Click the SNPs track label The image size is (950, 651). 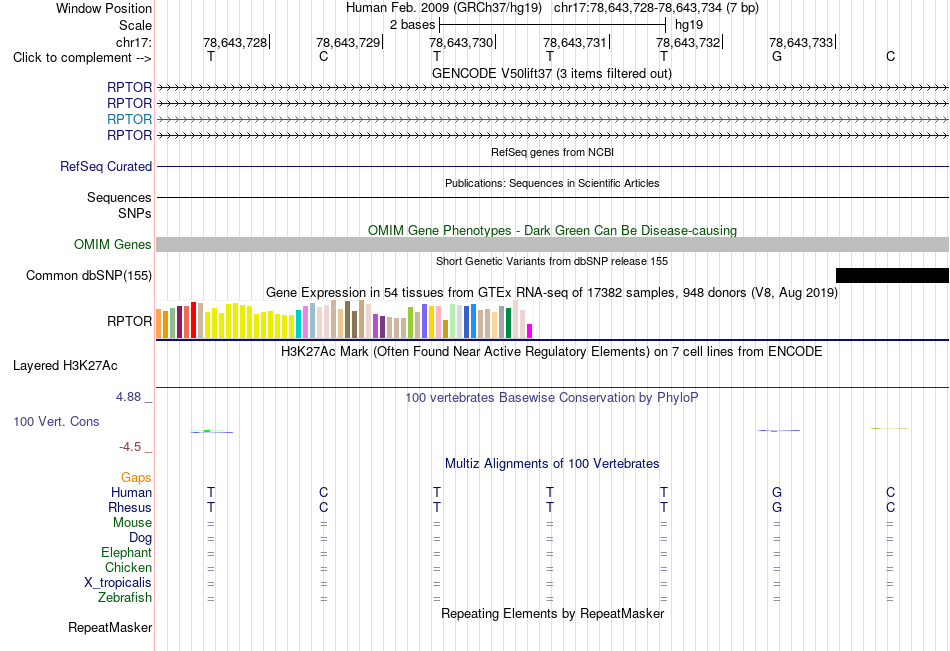pyautogui.click(x=135, y=213)
